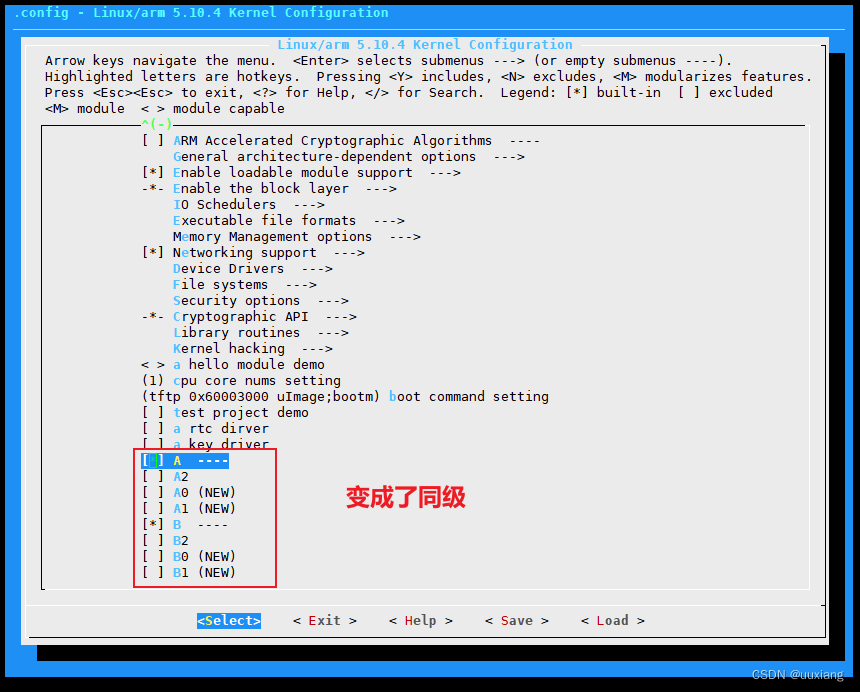Open the Library routines submenu

pos(261,333)
